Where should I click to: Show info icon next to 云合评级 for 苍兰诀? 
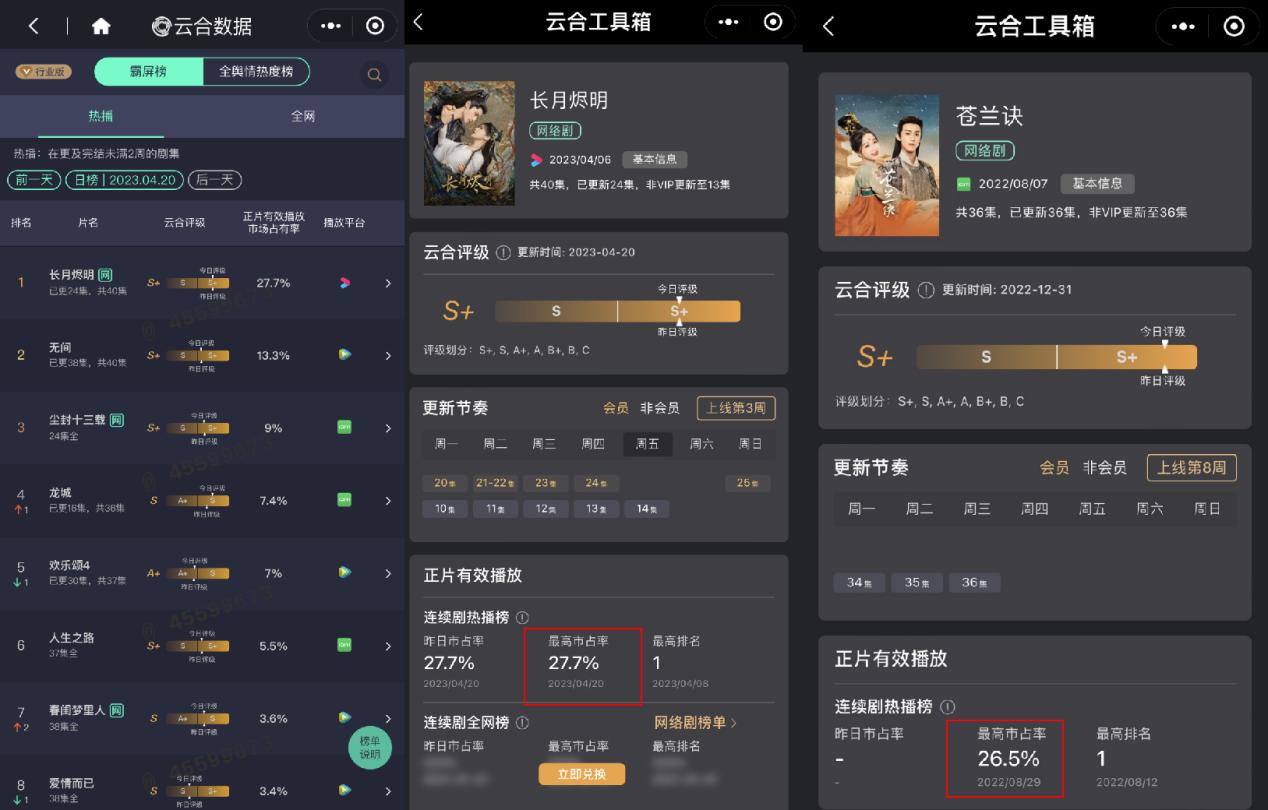[x=926, y=290]
